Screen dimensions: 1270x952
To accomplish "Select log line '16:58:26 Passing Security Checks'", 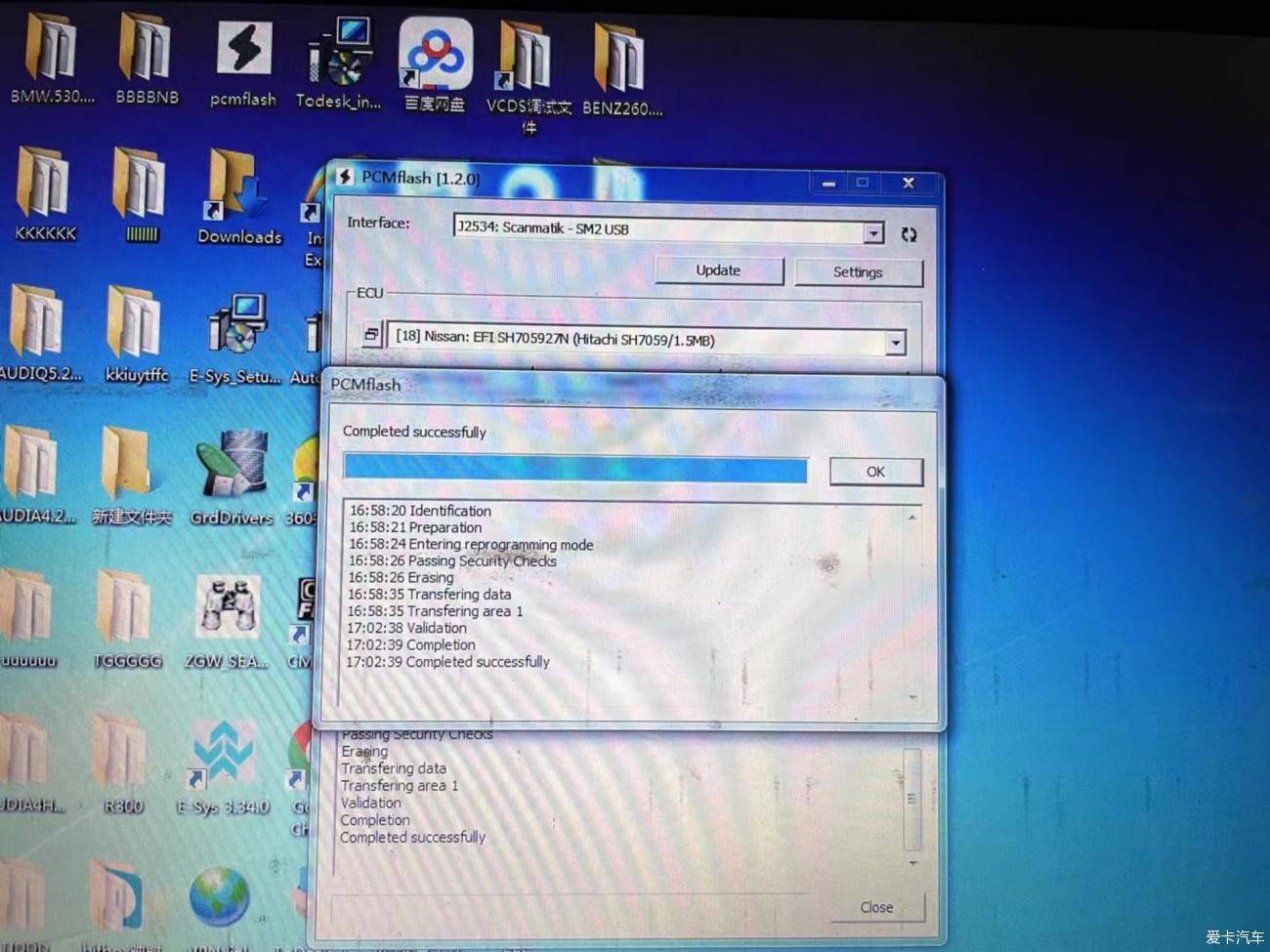I will click(x=452, y=561).
